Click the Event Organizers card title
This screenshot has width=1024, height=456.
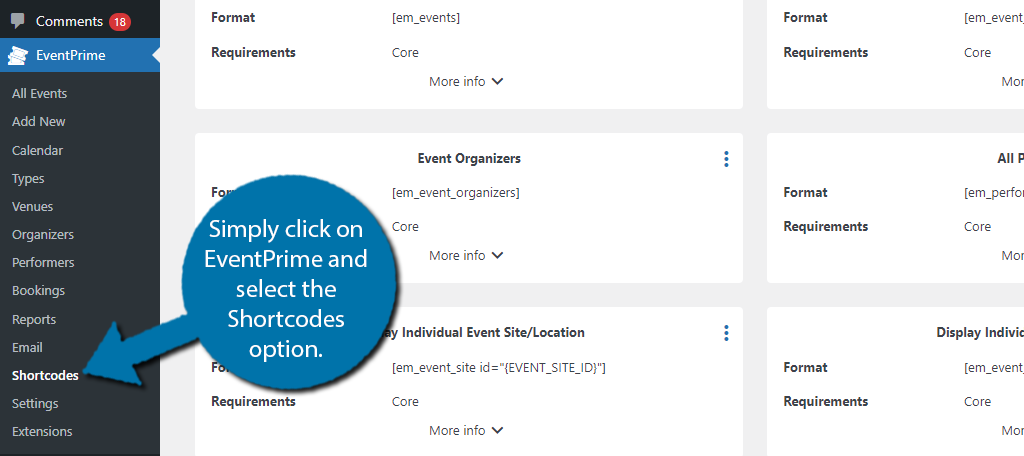point(469,159)
